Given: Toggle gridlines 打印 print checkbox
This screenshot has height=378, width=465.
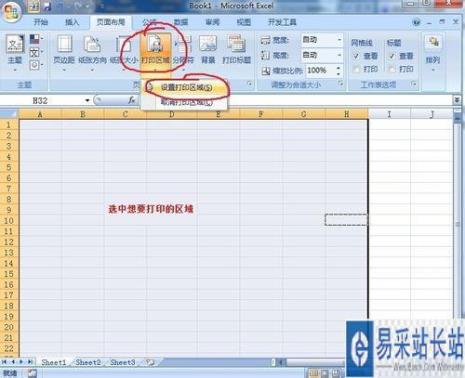Looking at the screenshot, I should [356, 69].
